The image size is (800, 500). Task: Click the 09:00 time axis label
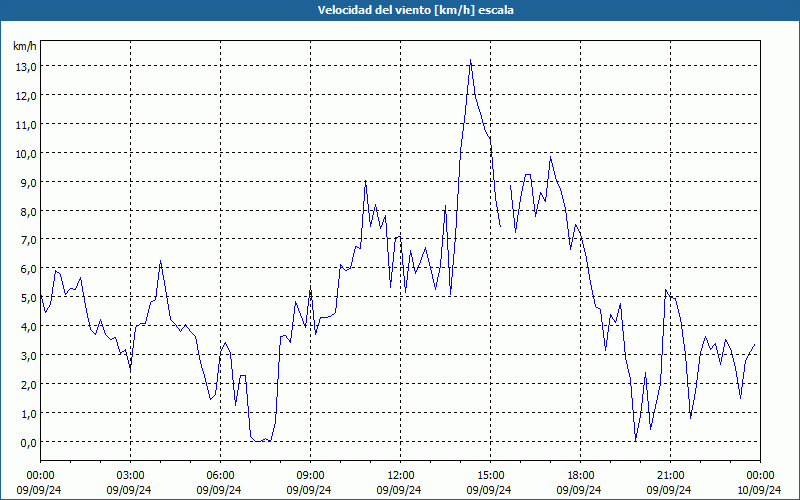point(310,476)
